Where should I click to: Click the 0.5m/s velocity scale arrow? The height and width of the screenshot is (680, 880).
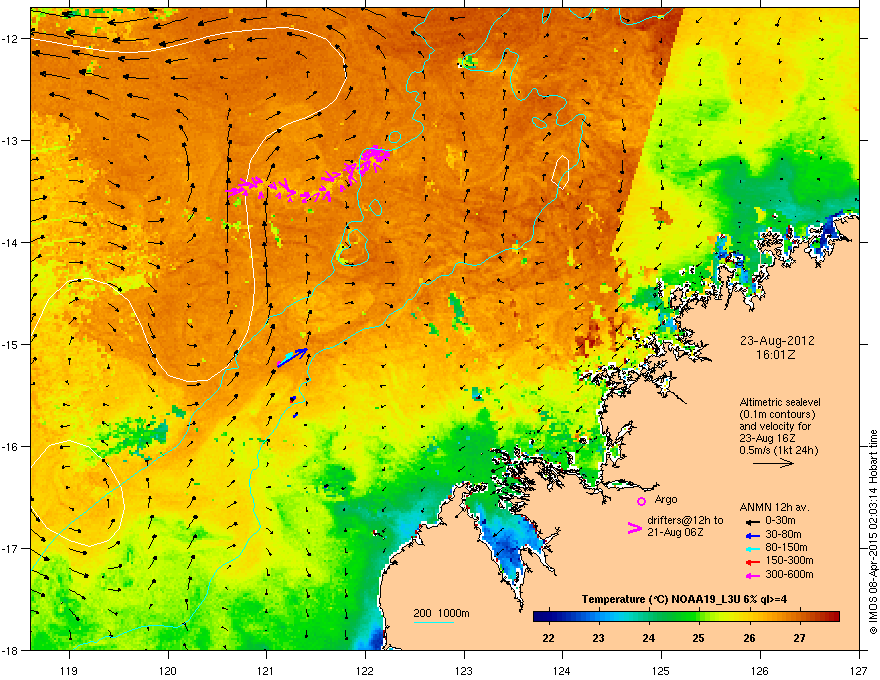coord(773,463)
